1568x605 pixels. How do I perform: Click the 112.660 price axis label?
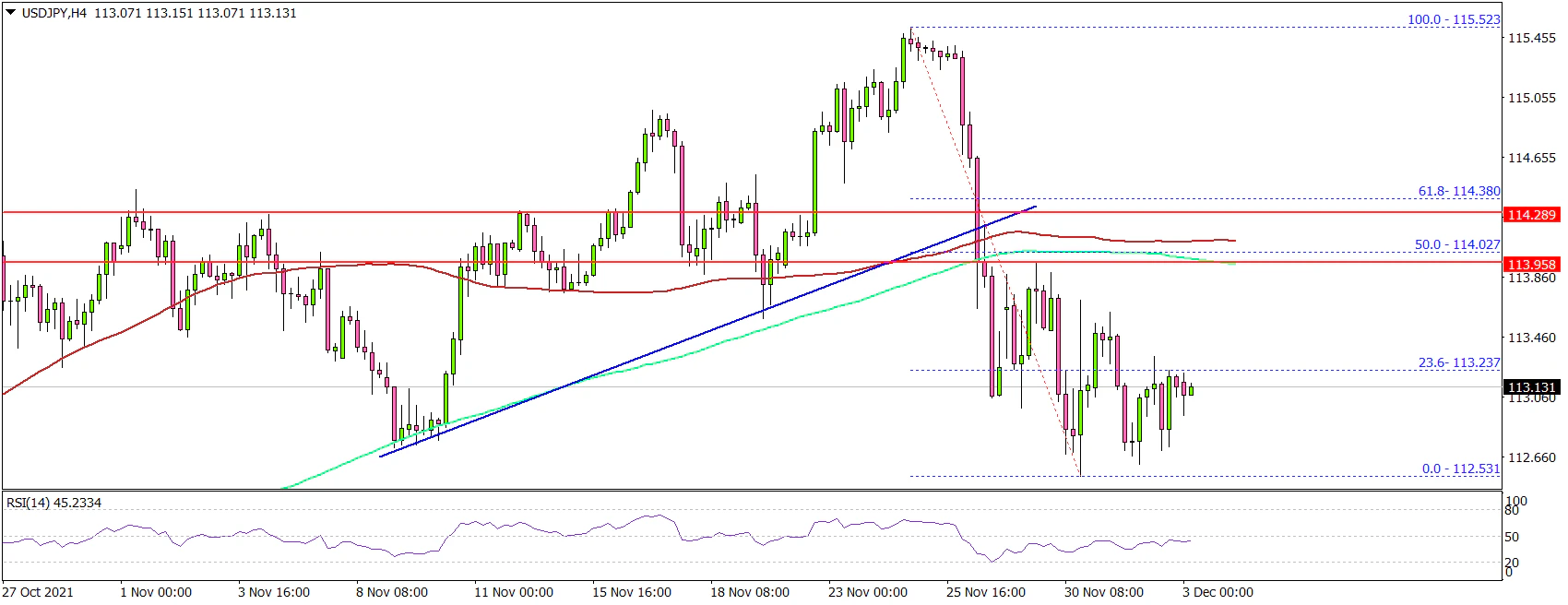coord(1531,457)
